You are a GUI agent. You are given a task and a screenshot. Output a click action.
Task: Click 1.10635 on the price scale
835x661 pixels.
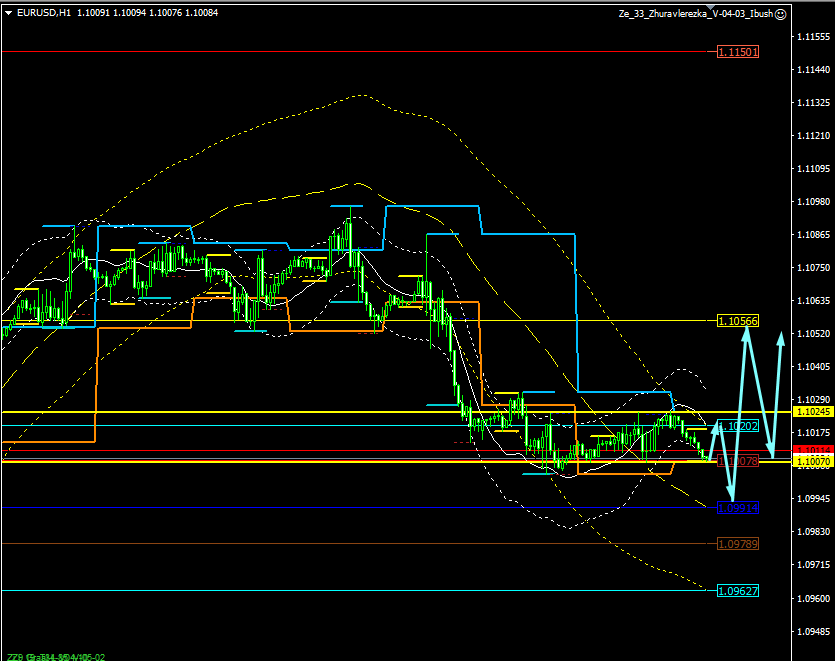click(x=813, y=301)
